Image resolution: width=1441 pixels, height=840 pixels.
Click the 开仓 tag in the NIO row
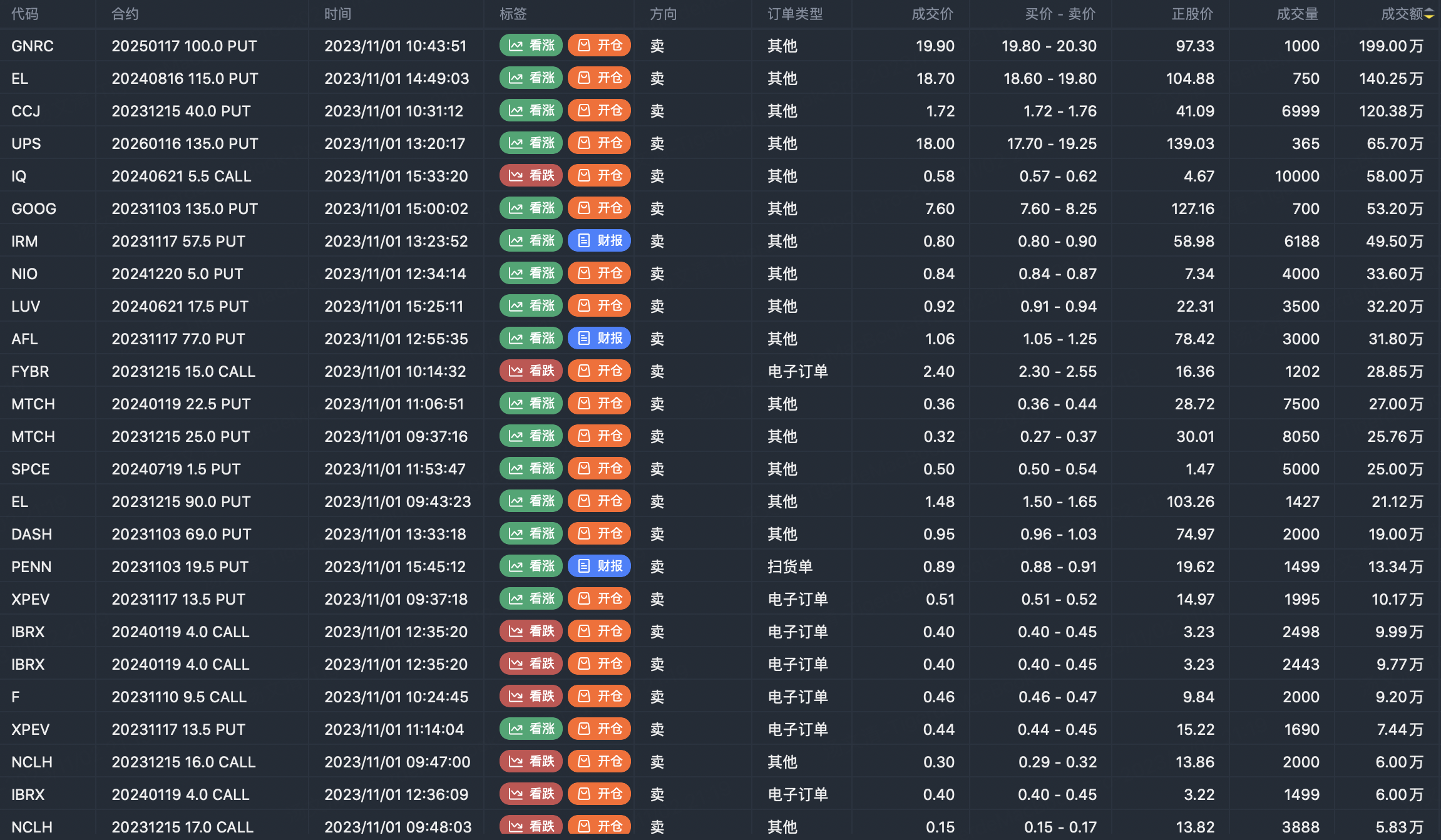point(599,274)
